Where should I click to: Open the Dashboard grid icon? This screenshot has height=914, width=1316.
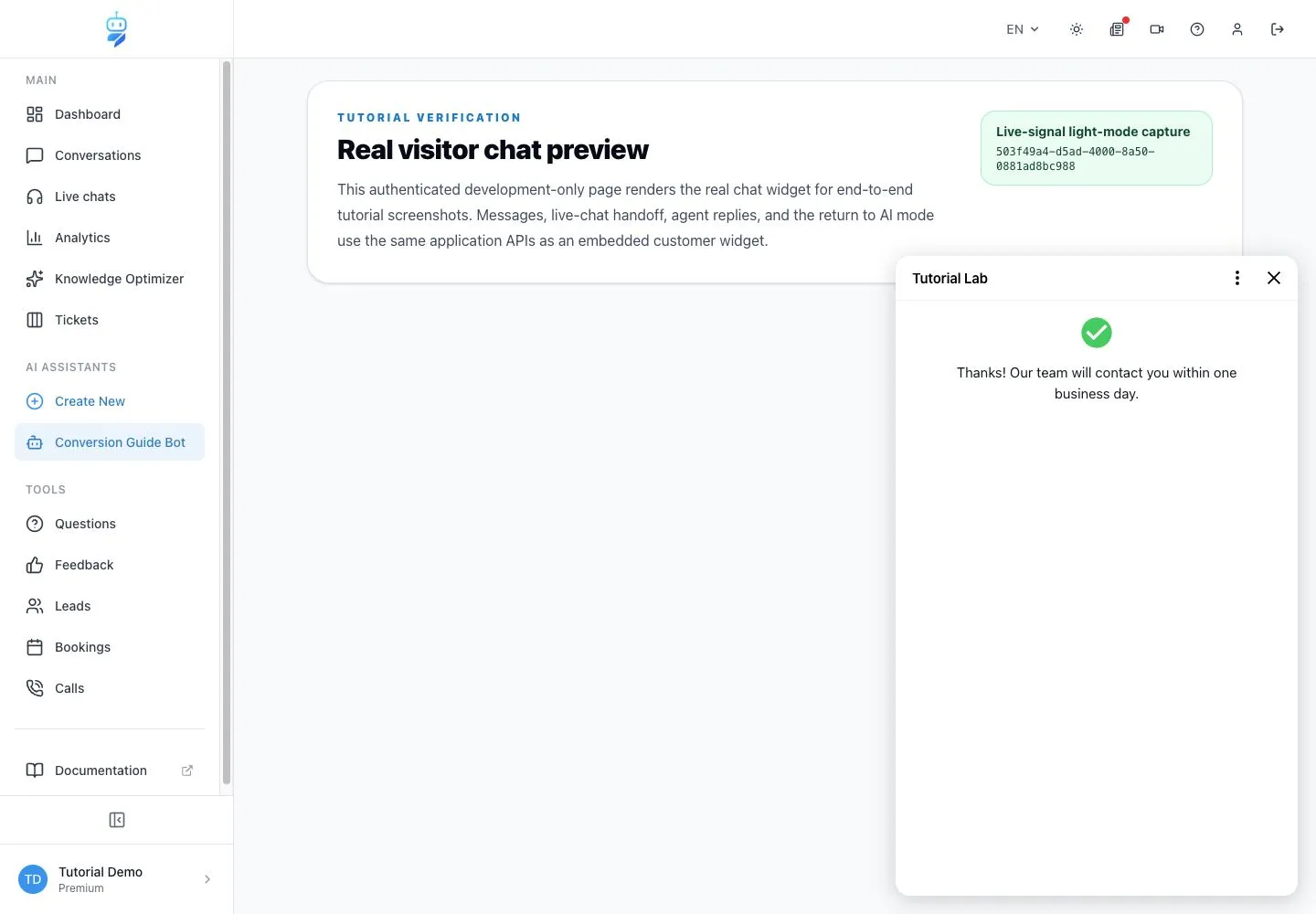click(35, 114)
